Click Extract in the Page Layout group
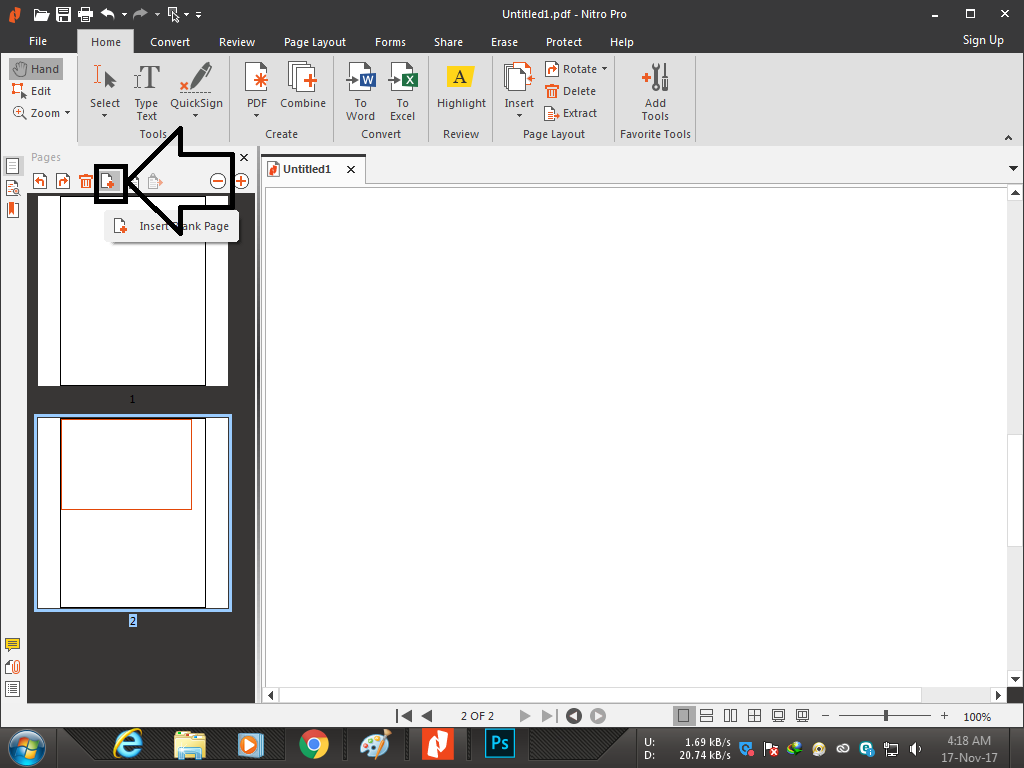The height and width of the screenshot is (768, 1024). click(571, 113)
